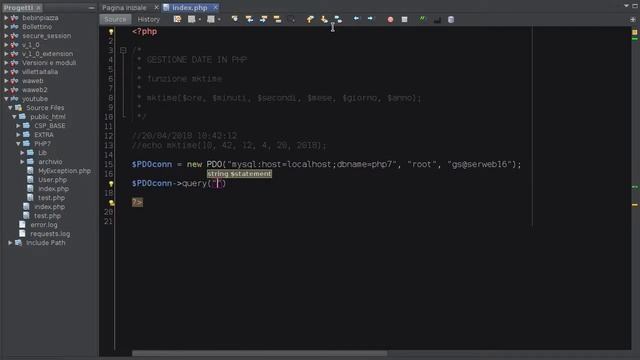Expand the CSP_BASE folder
The width and height of the screenshot is (640, 360).
18,126
